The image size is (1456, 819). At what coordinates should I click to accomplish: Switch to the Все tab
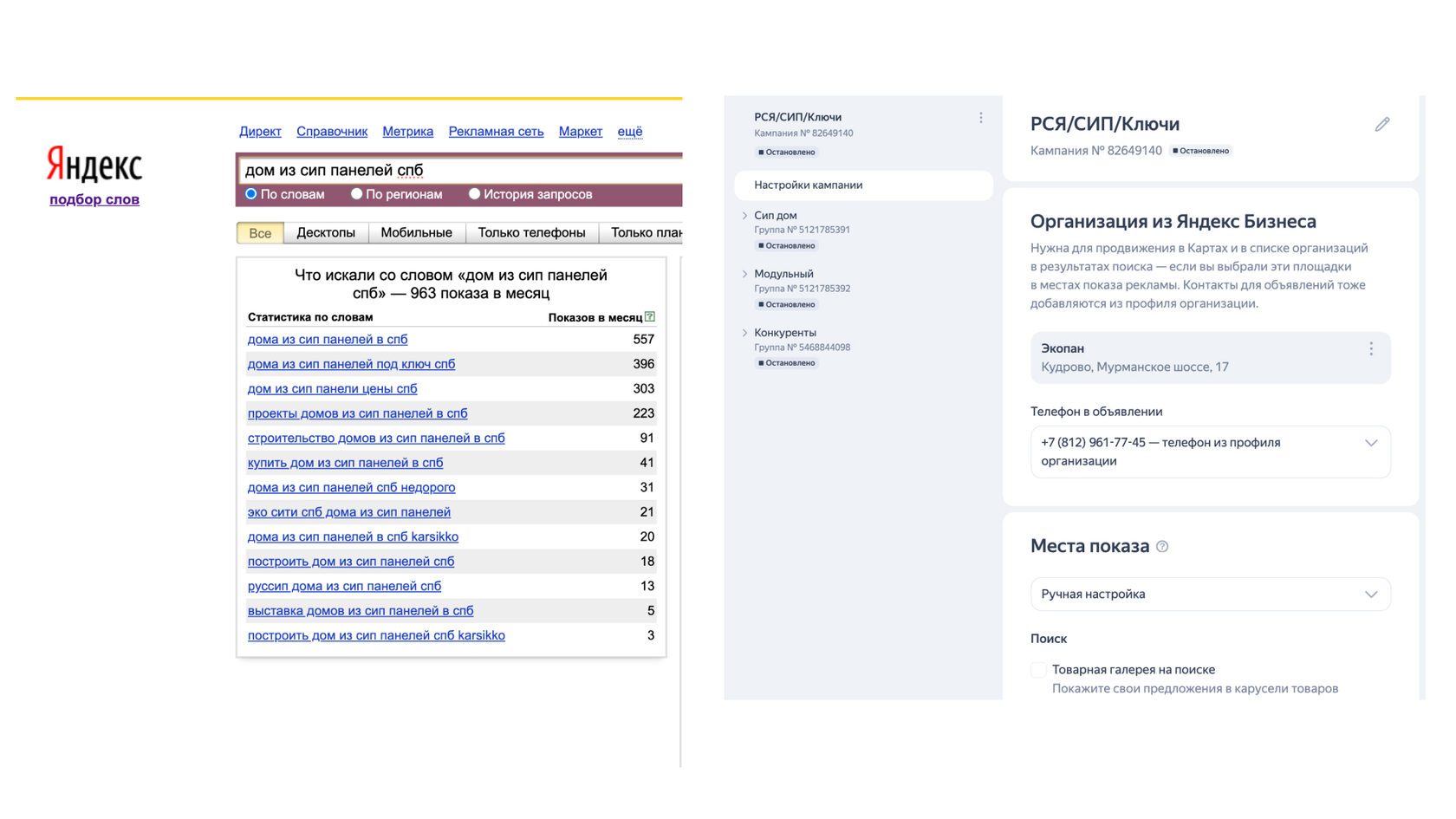[260, 233]
